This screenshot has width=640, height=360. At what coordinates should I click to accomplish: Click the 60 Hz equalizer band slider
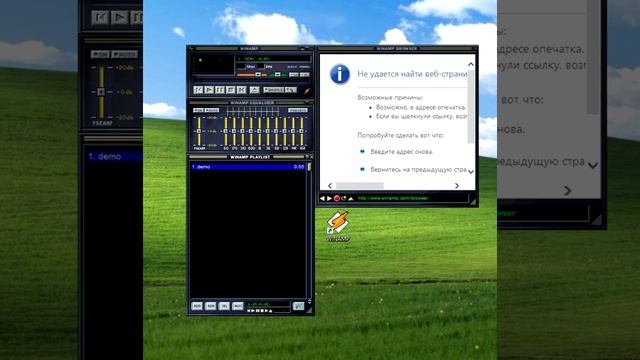(x=226, y=131)
